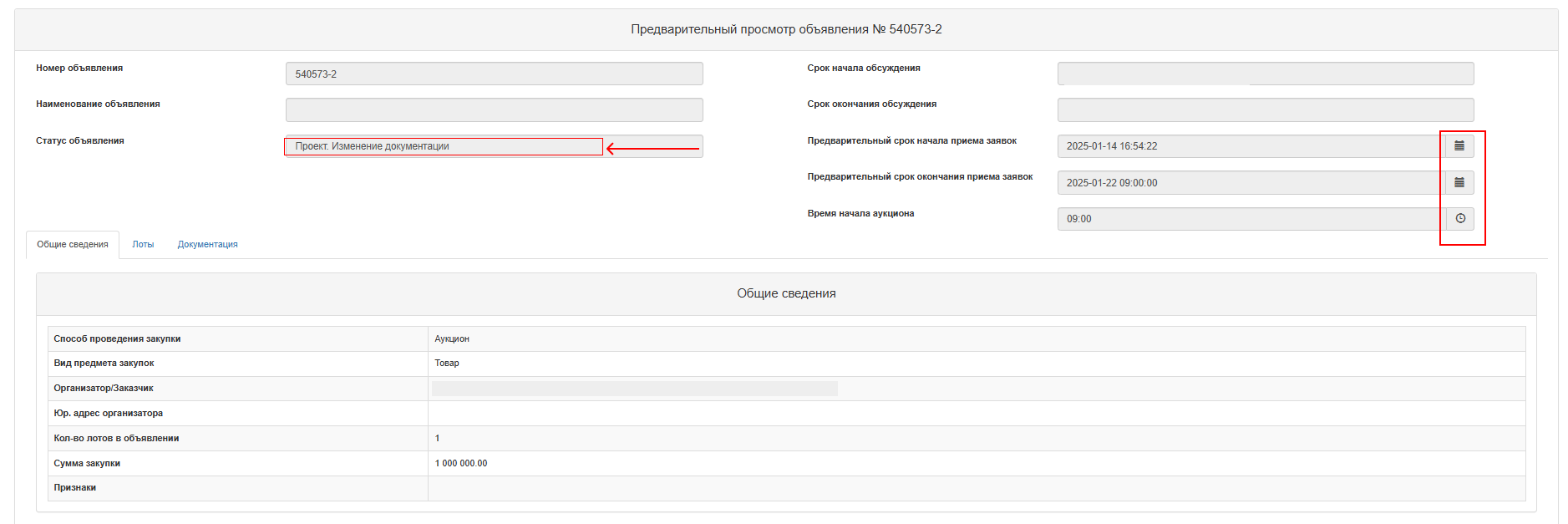Screen dimensions: 1568x524
Task: Click the Организатор/Заказчик value cell
Action: pyautogui.click(x=977, y=389)
